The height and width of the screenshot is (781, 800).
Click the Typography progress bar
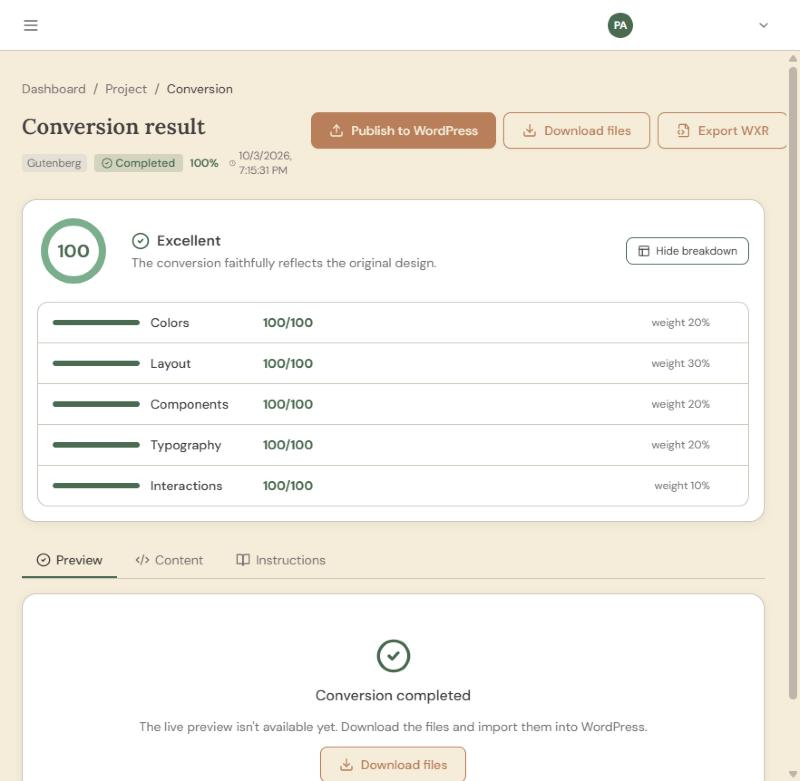[x=96, y=445]
